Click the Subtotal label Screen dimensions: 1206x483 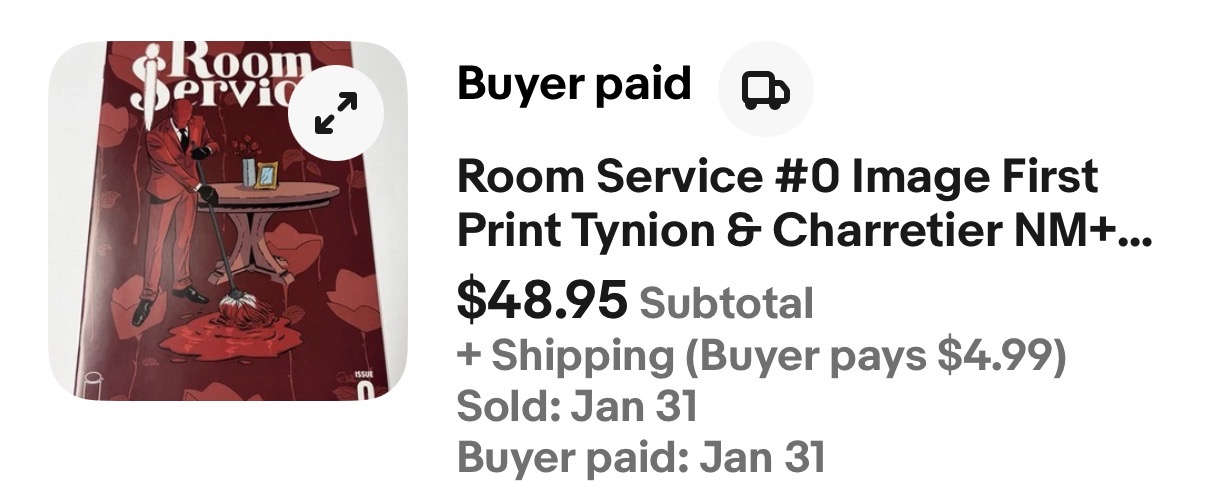726,303
